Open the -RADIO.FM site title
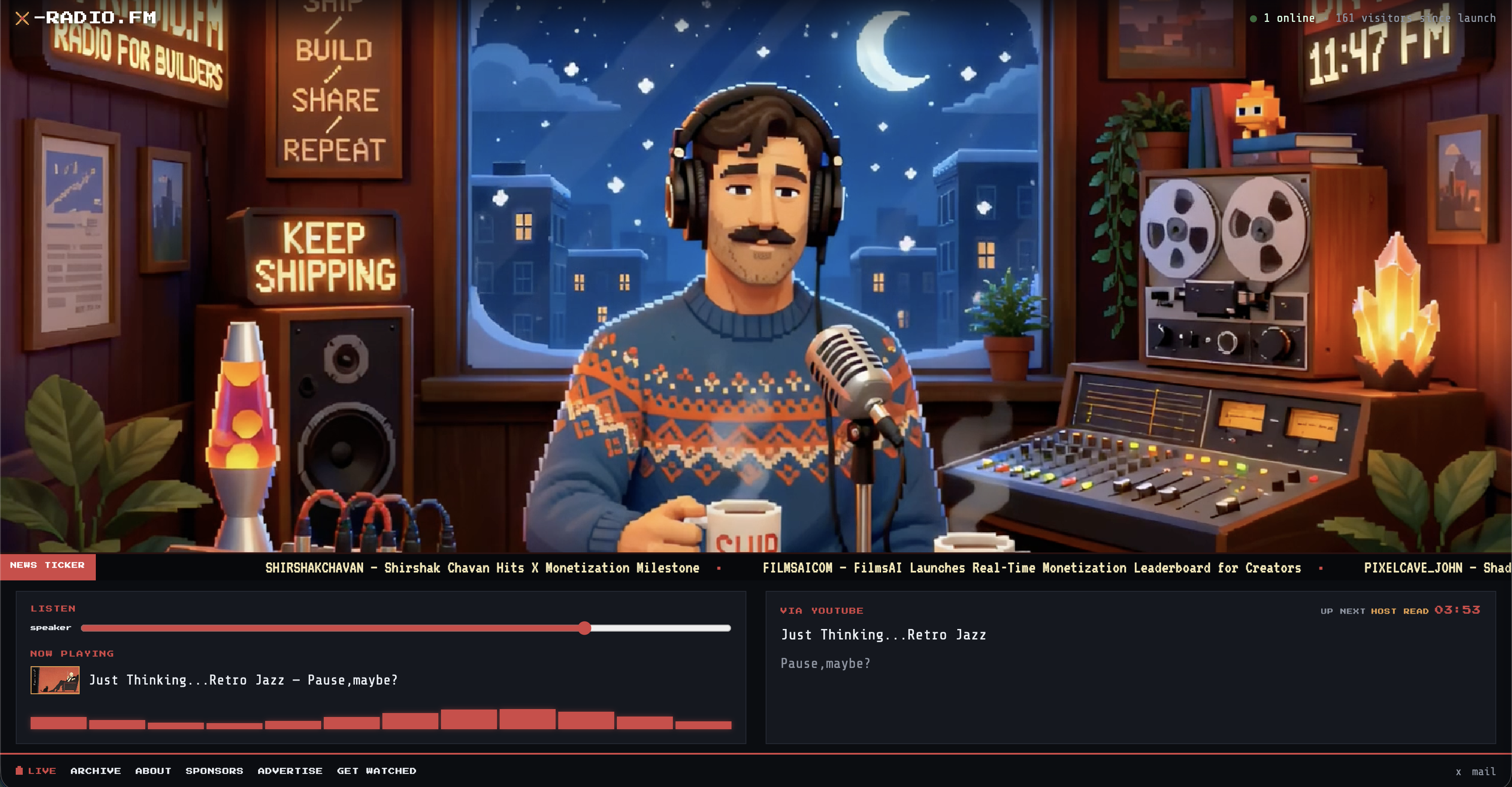Image resolution: width=1512 pixels, height=787 pixels. pyautogui.click(x=96, y=18)
